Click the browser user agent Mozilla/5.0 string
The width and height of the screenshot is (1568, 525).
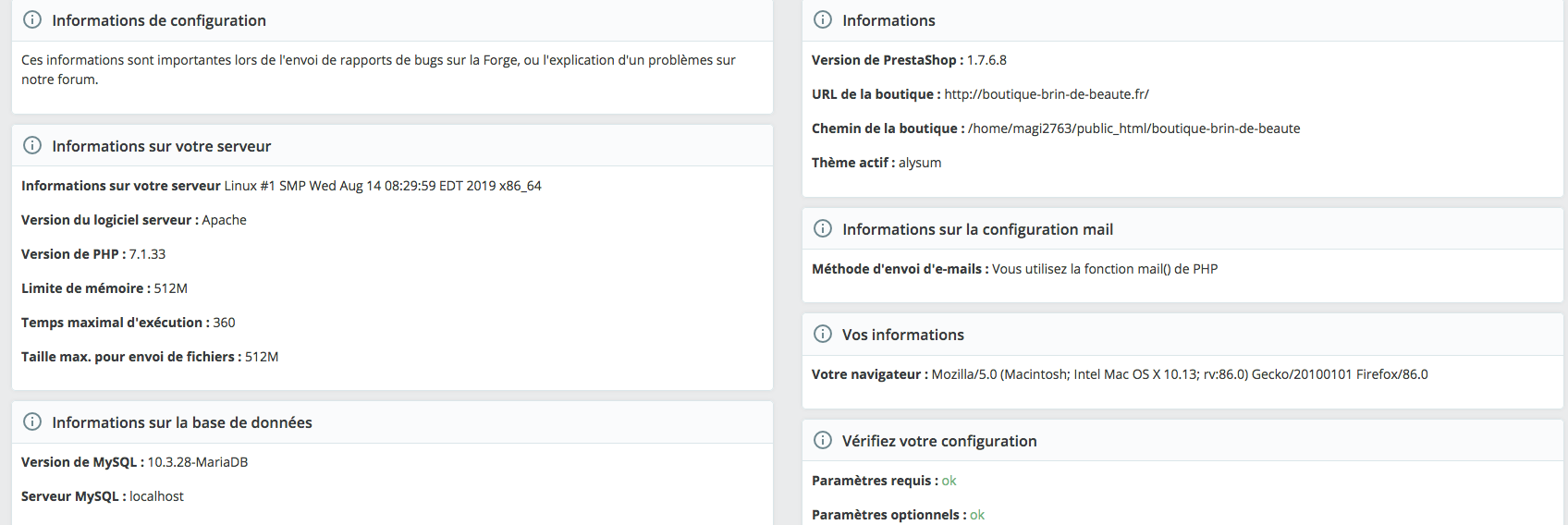(x=1179, y=374)
